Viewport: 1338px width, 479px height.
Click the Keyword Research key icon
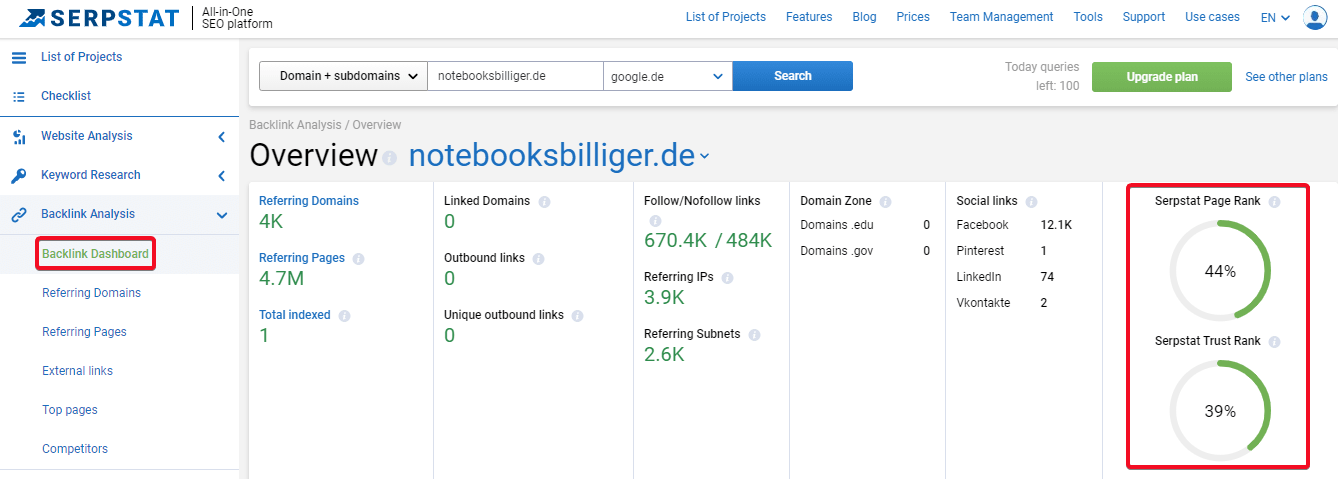click(19, 175)
